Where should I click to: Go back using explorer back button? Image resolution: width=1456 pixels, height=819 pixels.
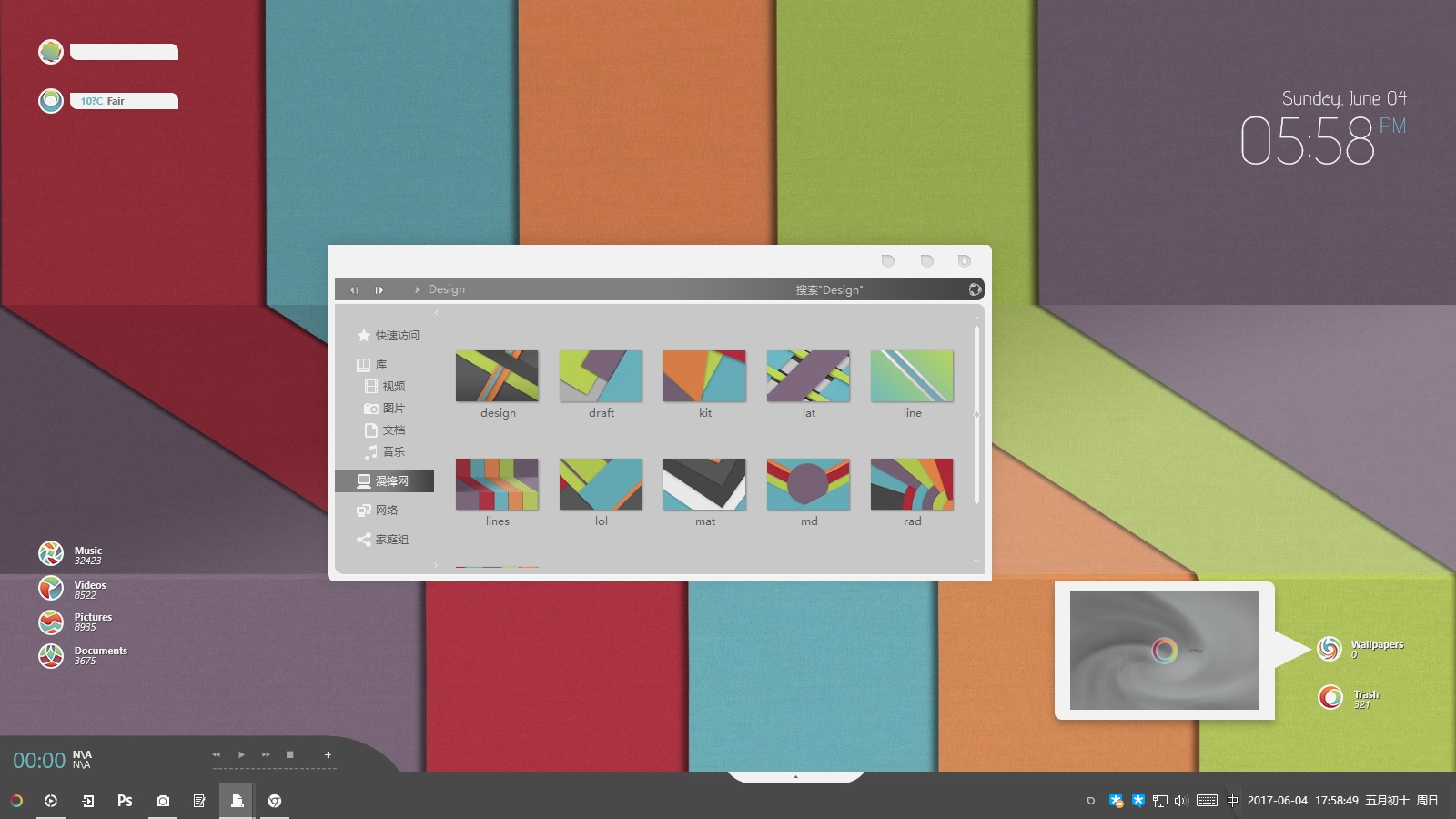point(354,289)
